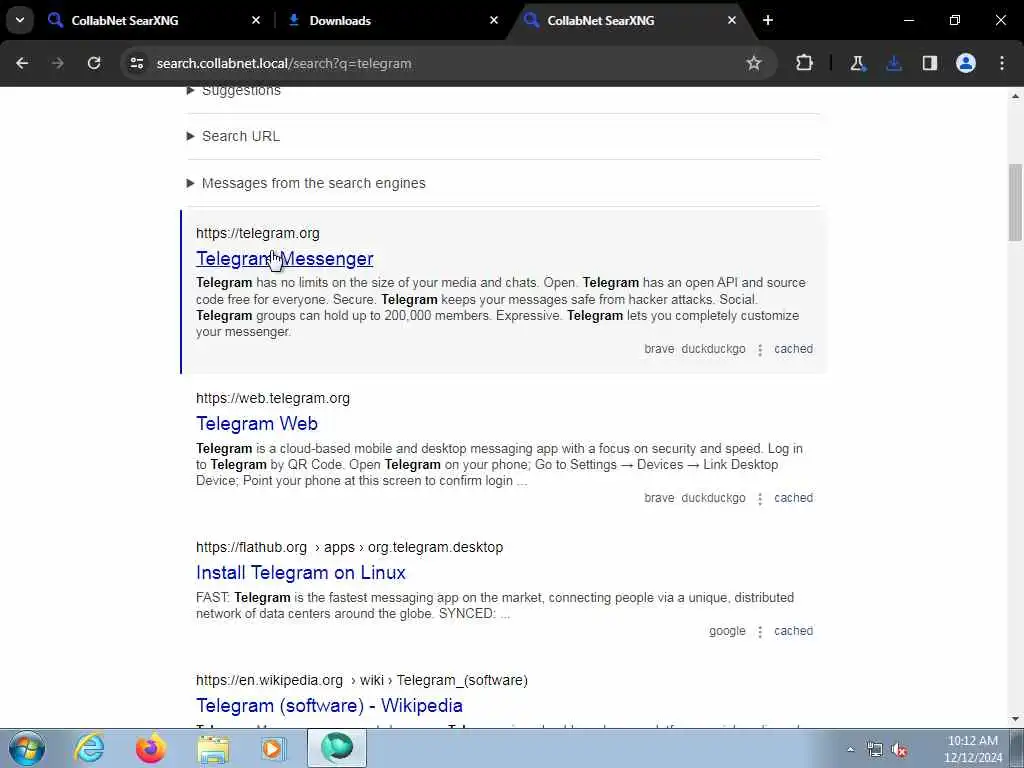
Task: Open Chrome three-dot menu
Action: (1002, 63)
